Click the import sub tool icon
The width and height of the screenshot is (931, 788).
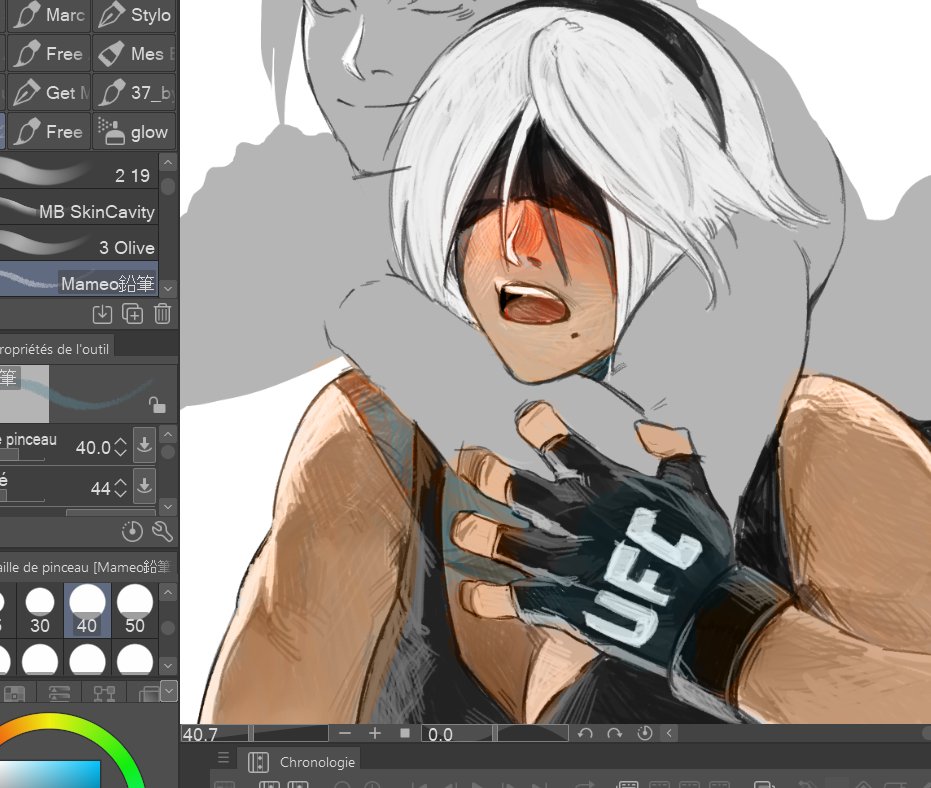pyautogui.click(x=102, y=314)
